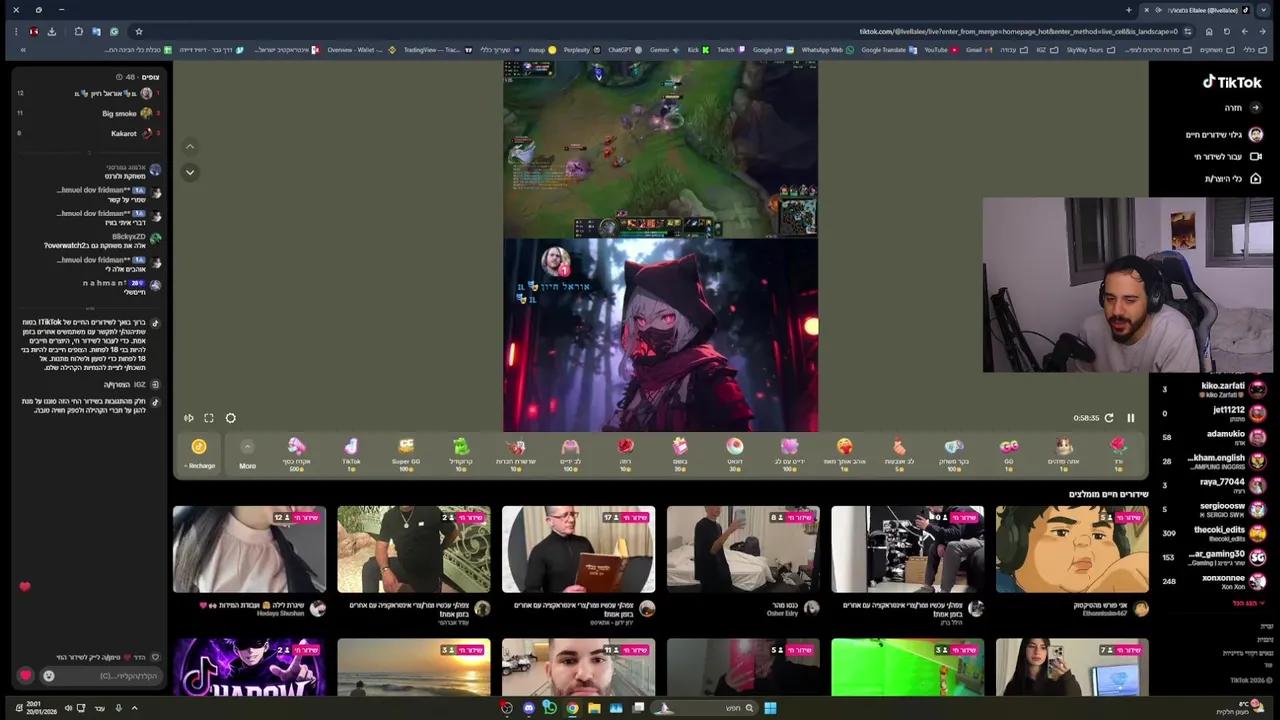The width and height of the screenshot is (1280, 720).
Task: Open the ChatGPT bookmark
Action: point(623,50)
